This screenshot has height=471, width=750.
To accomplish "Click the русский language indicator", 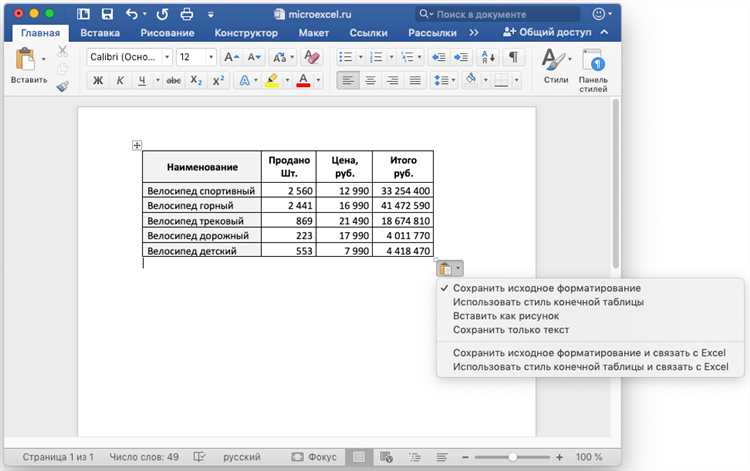I will (242, 457).
